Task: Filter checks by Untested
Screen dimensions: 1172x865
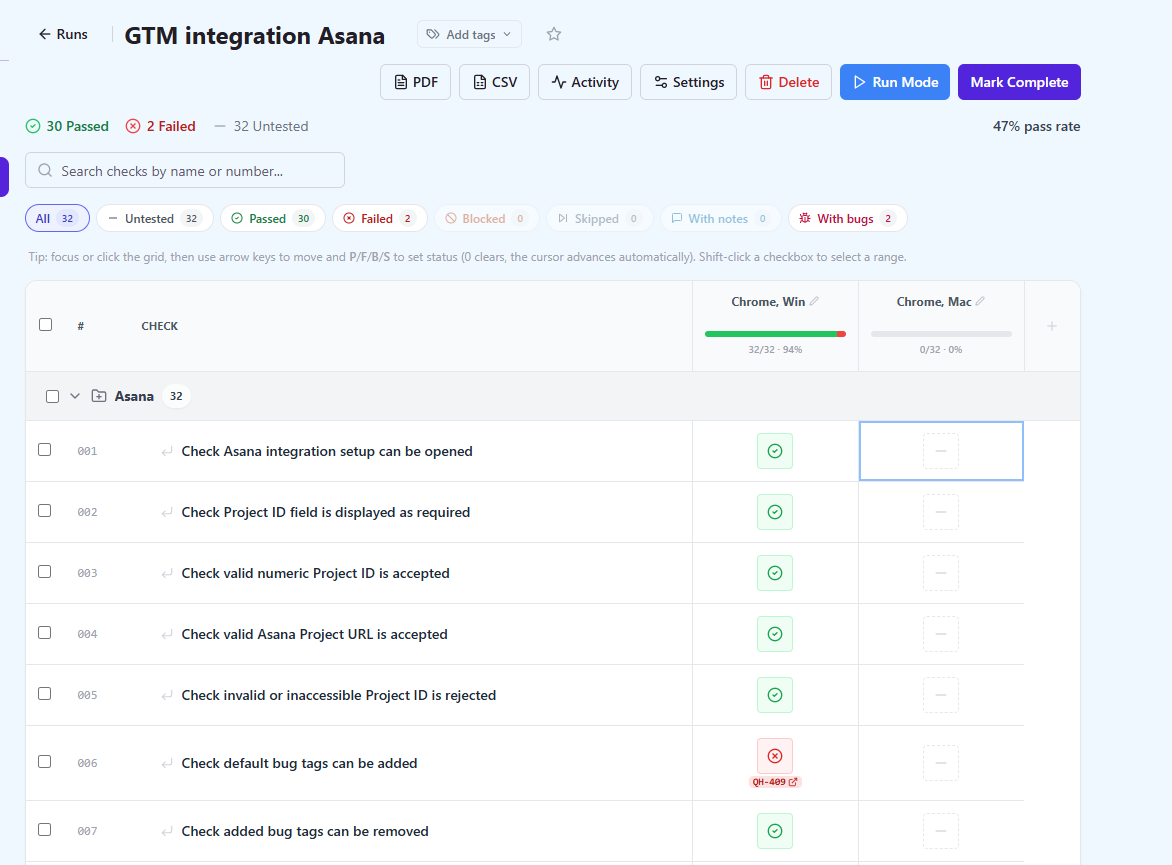Action: pyautogui.click(x=155, y=218)
